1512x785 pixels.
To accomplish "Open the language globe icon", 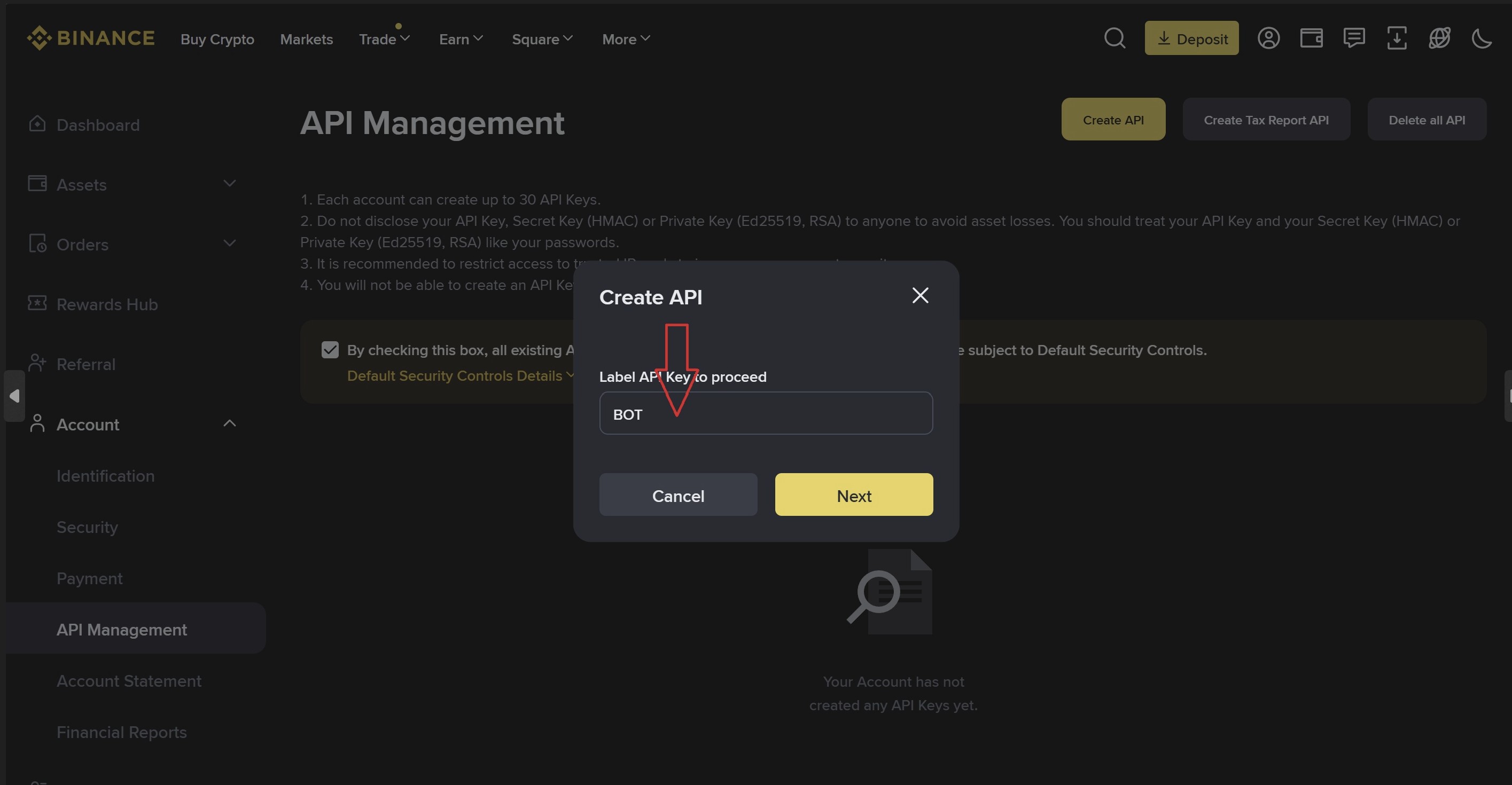I will point(1439,39).
